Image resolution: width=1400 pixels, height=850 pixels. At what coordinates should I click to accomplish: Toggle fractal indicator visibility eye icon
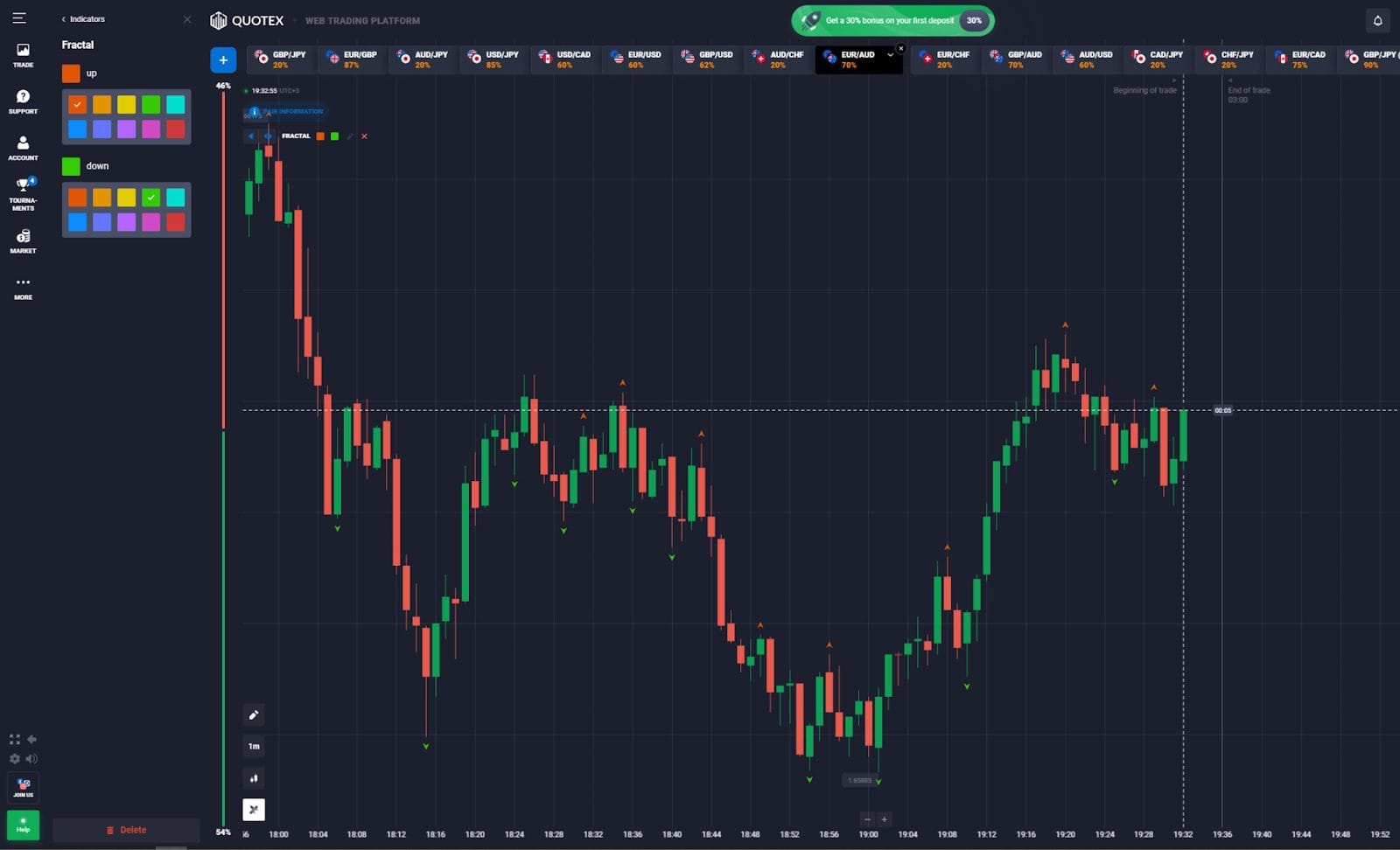(x=268, y=136)
